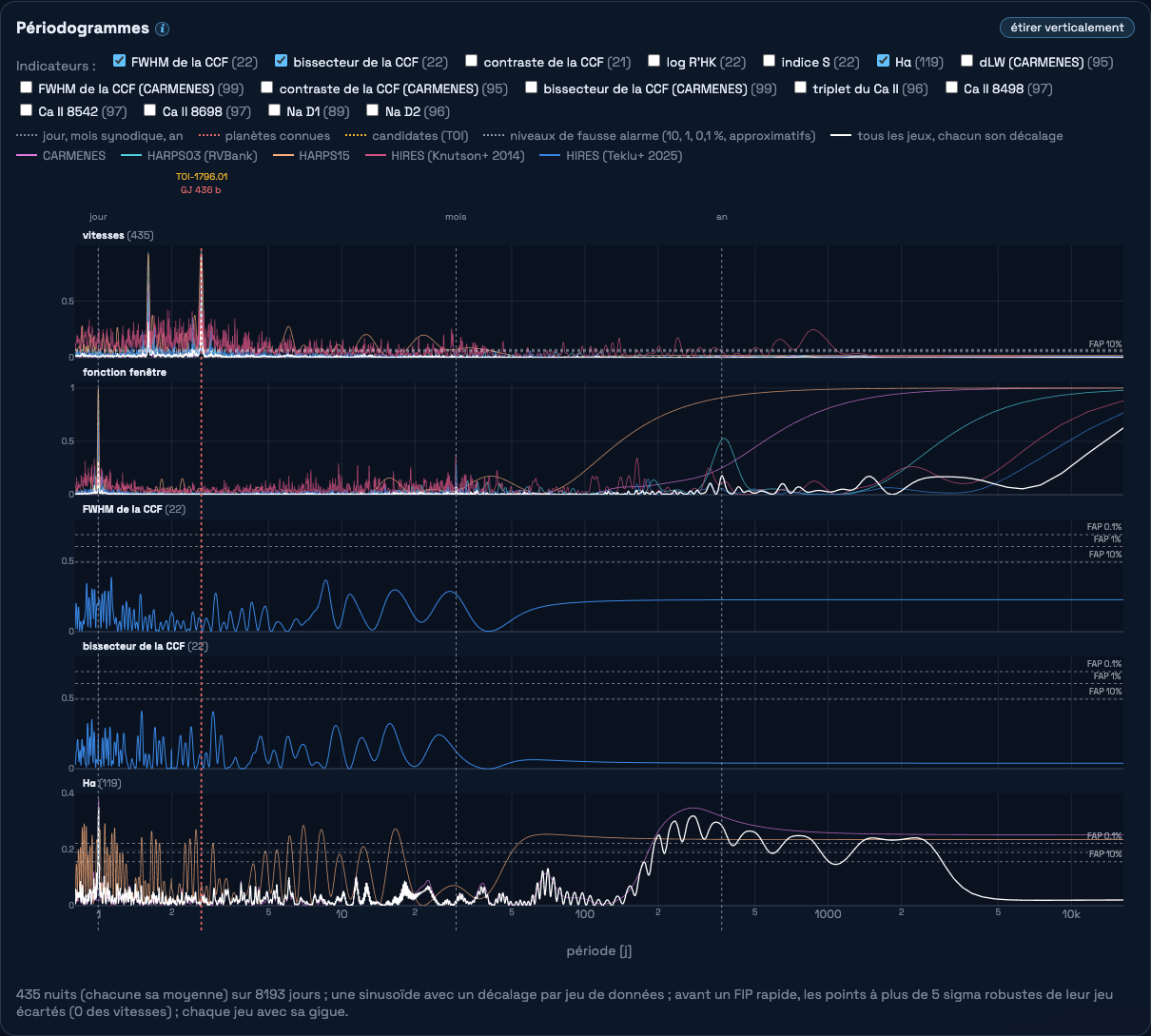The width and height of the screenshot is (1151, 1036).
Task: Uncheck FWHM de la CCF (22)
Action: pyautogui.click(x=119, y=61)
